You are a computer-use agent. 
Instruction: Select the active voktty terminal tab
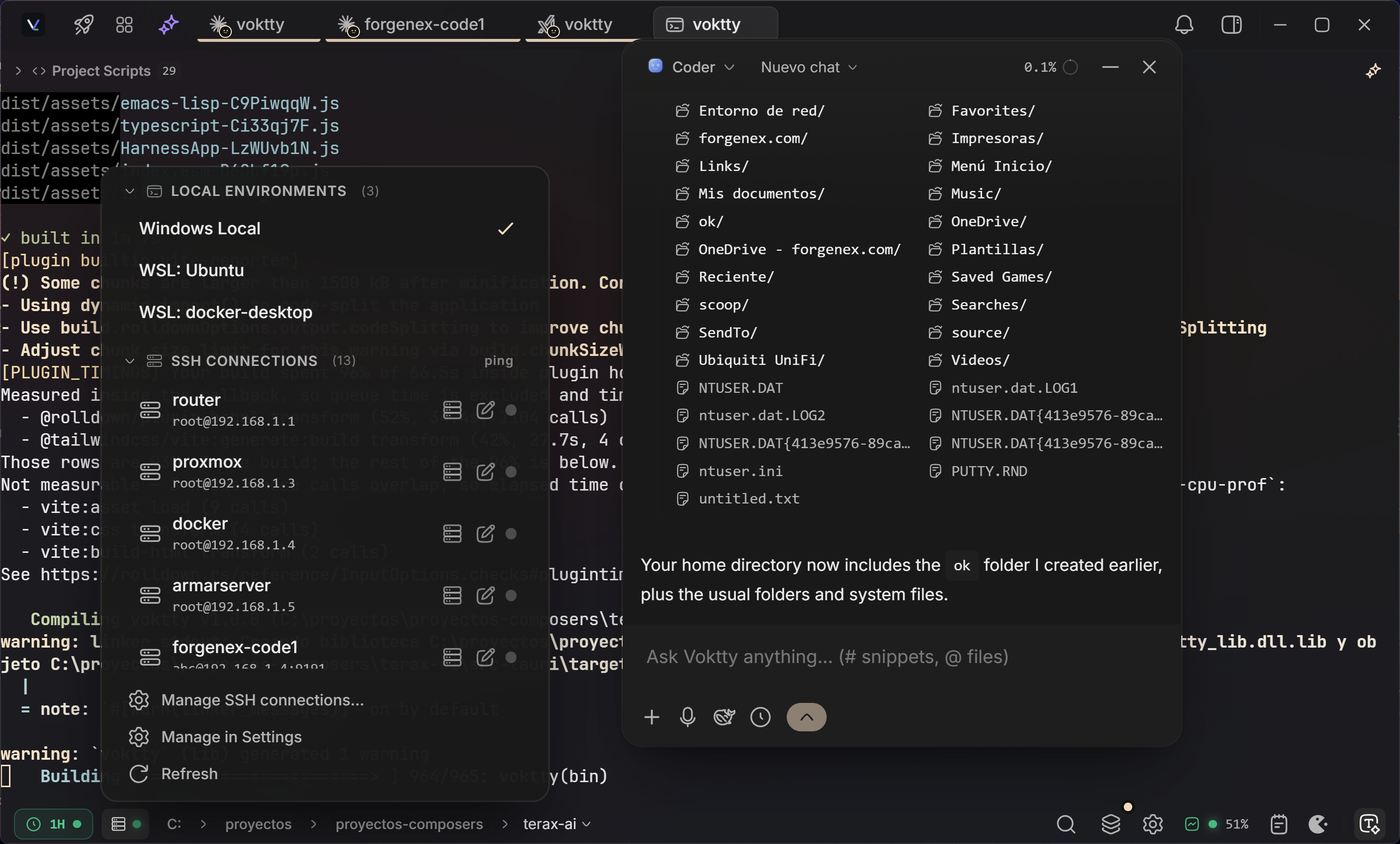point(716,24)
